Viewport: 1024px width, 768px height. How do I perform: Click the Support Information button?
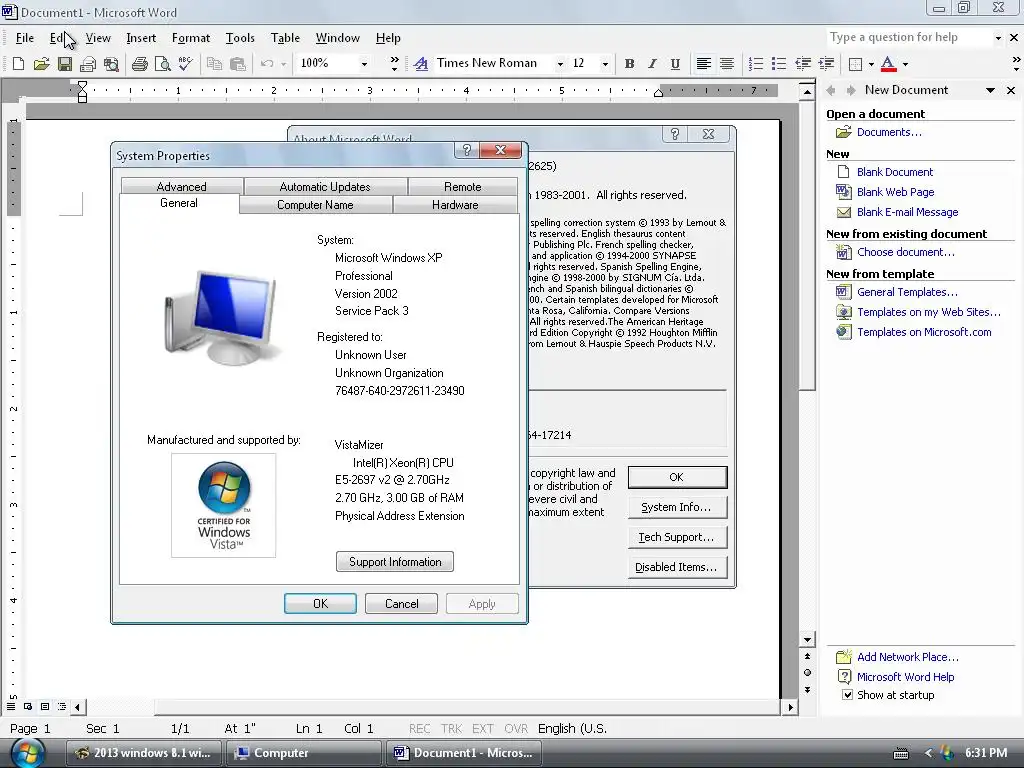tap(395, 562)
